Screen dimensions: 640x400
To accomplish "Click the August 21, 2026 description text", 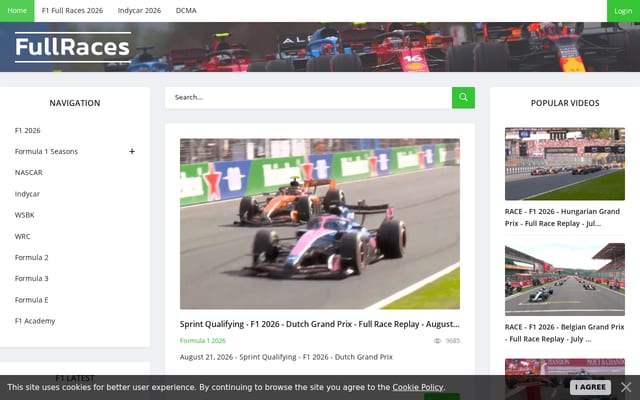I will 286,357.
